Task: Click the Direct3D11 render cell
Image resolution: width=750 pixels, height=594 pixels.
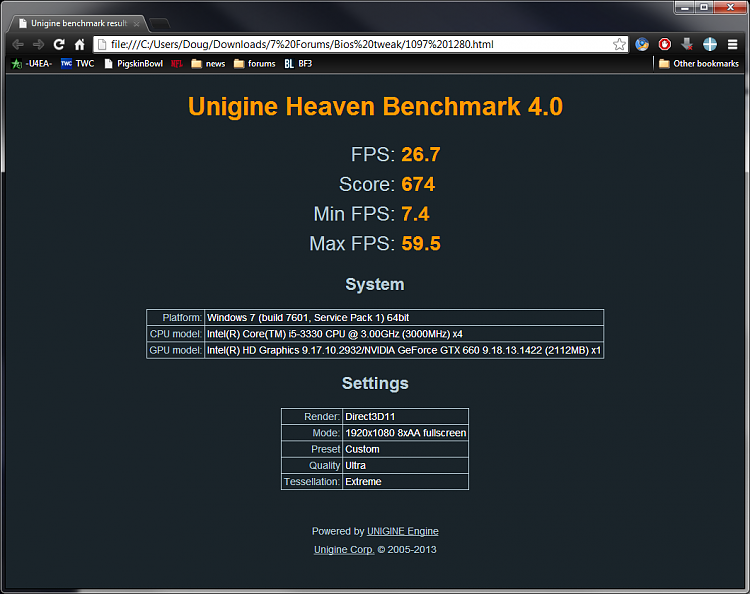Action: point(405,417)
